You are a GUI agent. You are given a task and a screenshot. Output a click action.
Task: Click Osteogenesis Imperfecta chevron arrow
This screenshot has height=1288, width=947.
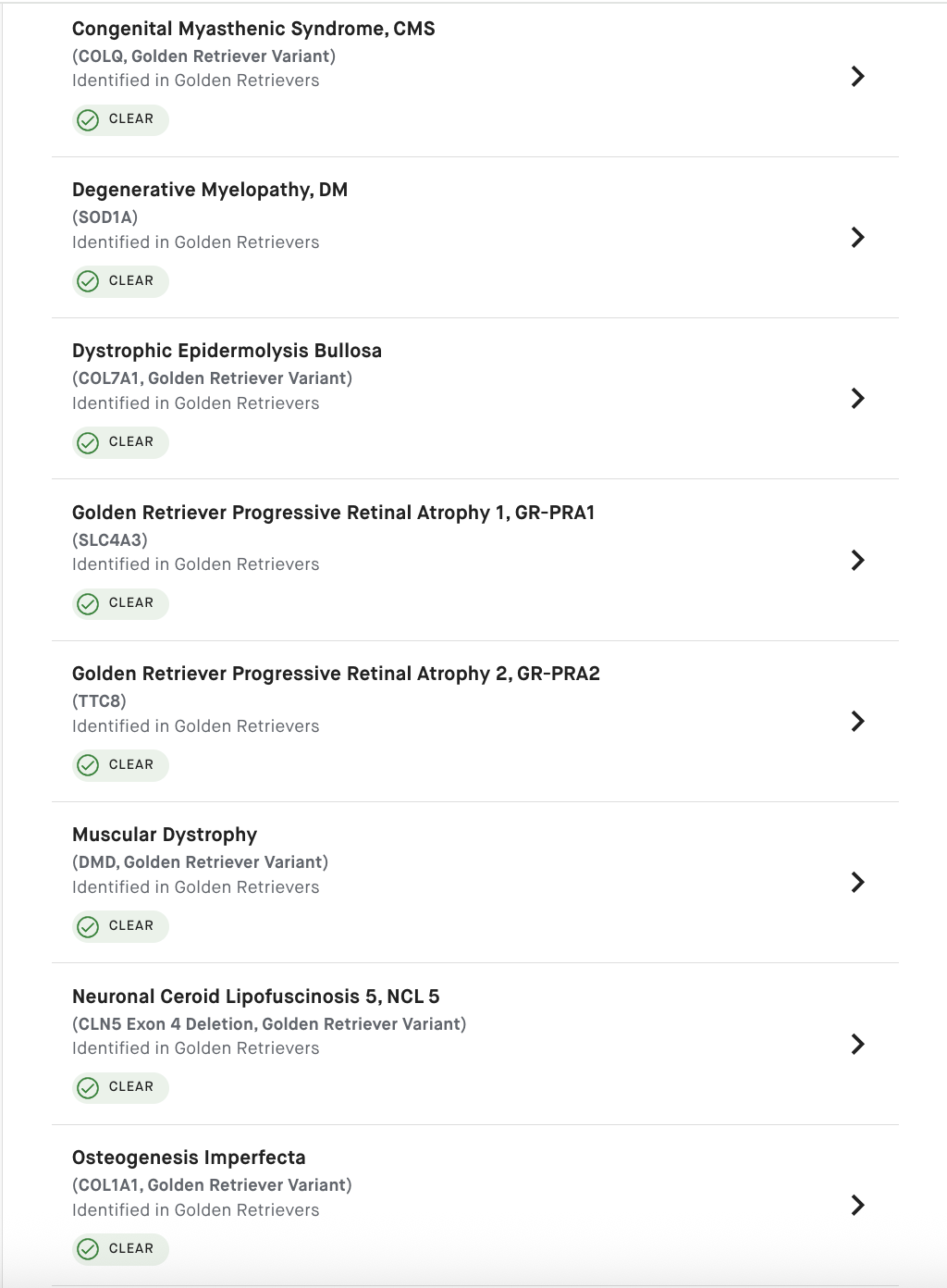point(857,1205)
